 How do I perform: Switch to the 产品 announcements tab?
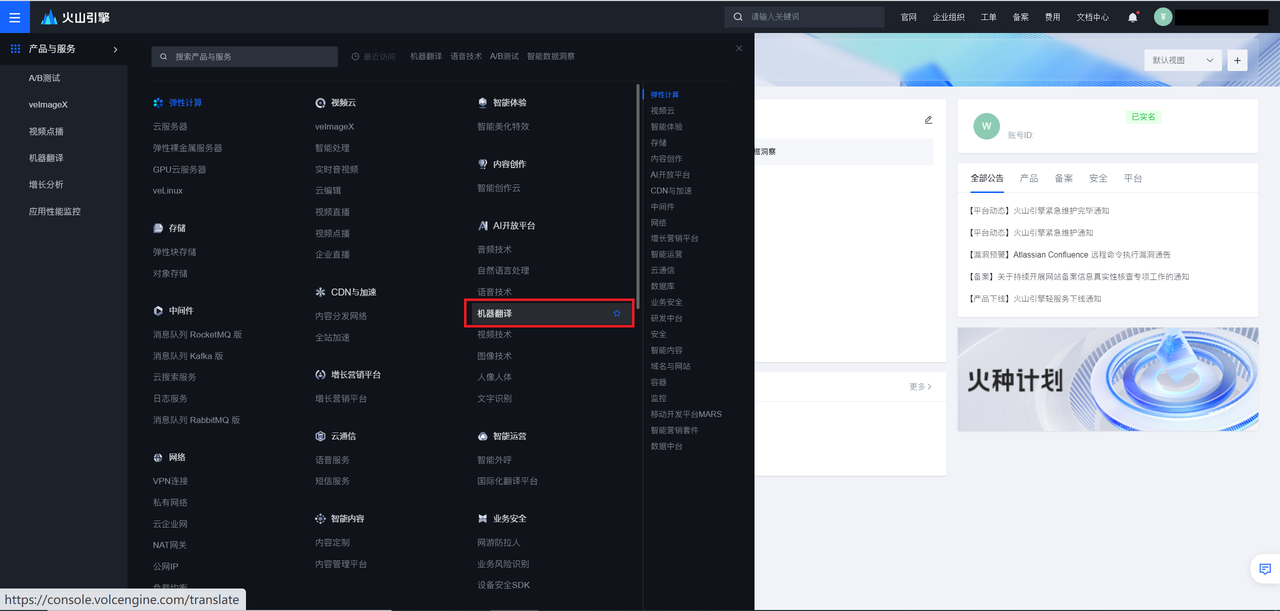pos(1029,178)
